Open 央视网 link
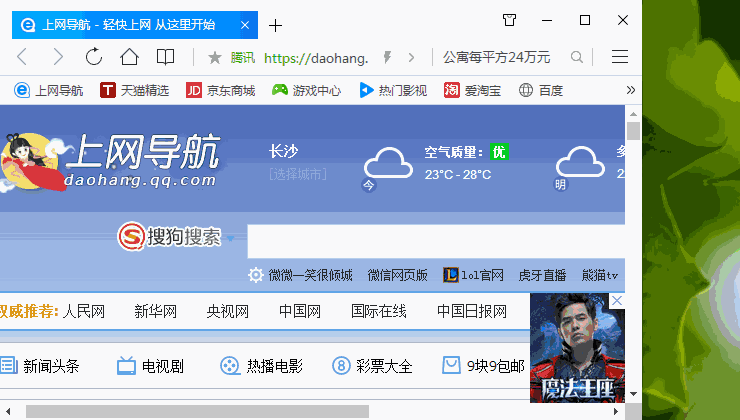This screenshot has width=740, height=420. 227,311
